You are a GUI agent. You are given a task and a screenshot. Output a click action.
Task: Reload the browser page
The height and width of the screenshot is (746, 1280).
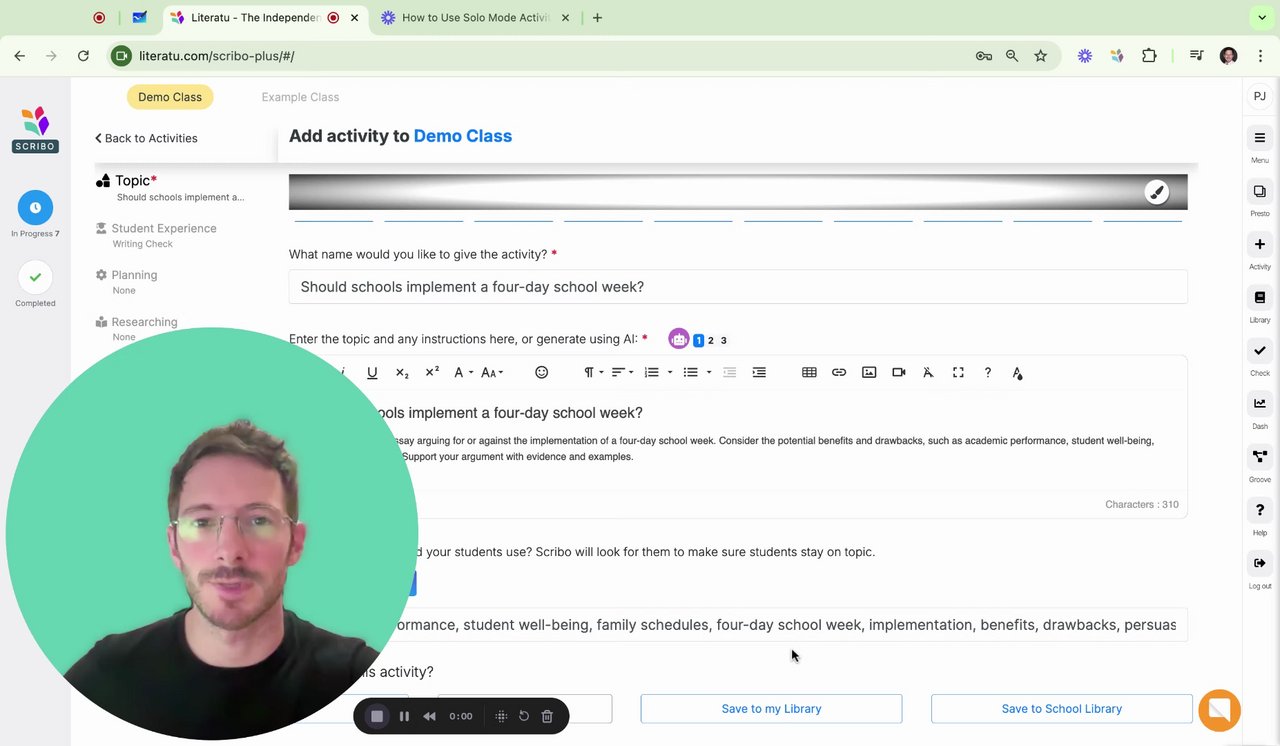coord(83,56)
